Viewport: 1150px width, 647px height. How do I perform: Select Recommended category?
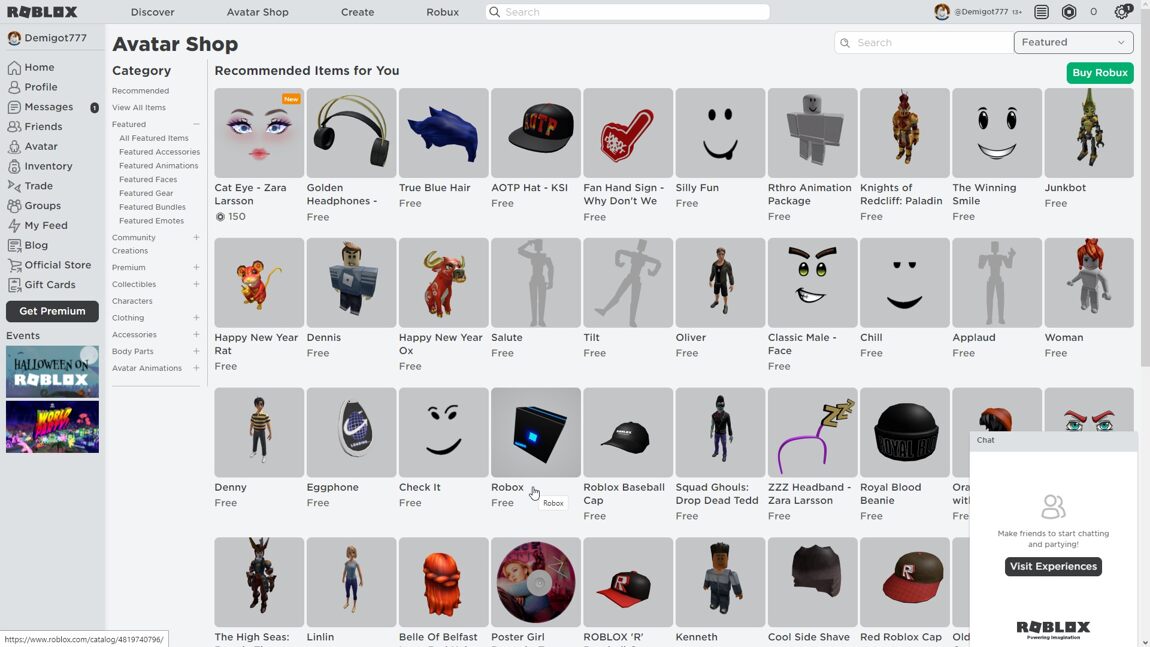coord(140,91)
